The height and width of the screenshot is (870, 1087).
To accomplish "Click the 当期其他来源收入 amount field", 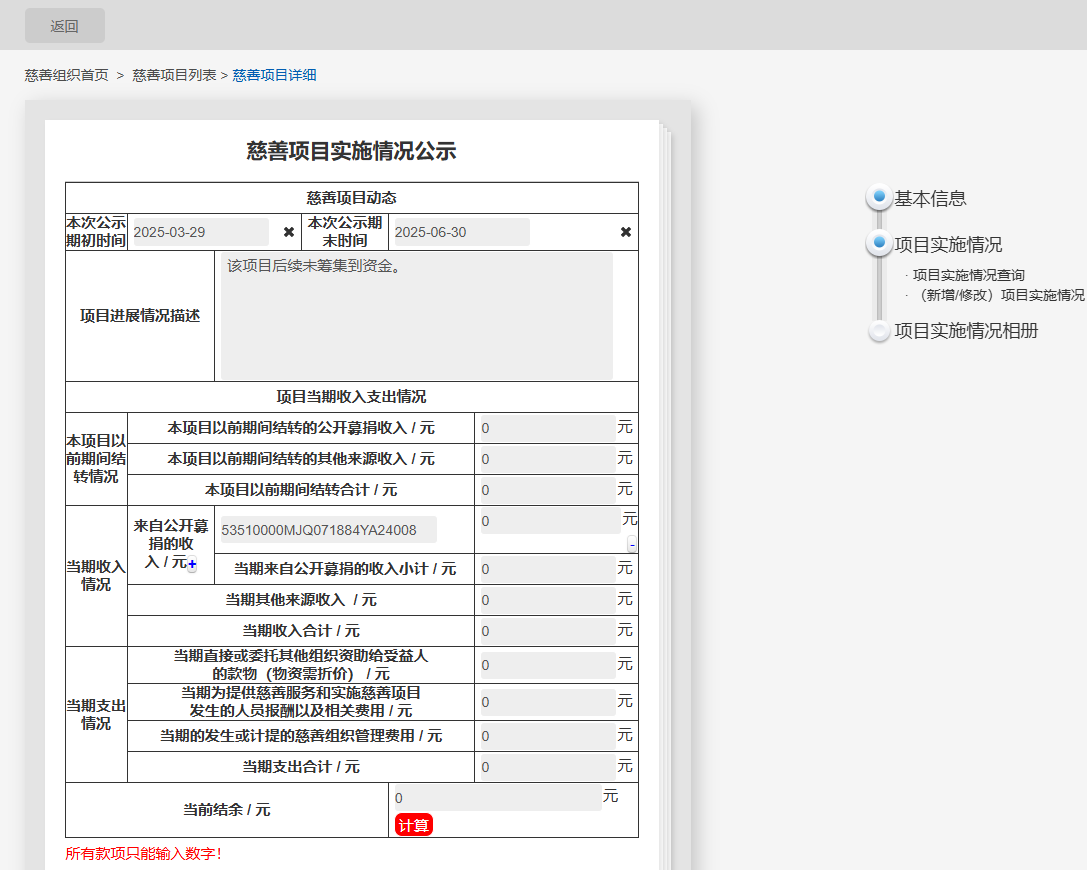I will pyautogui.click(x=548, y=600).
